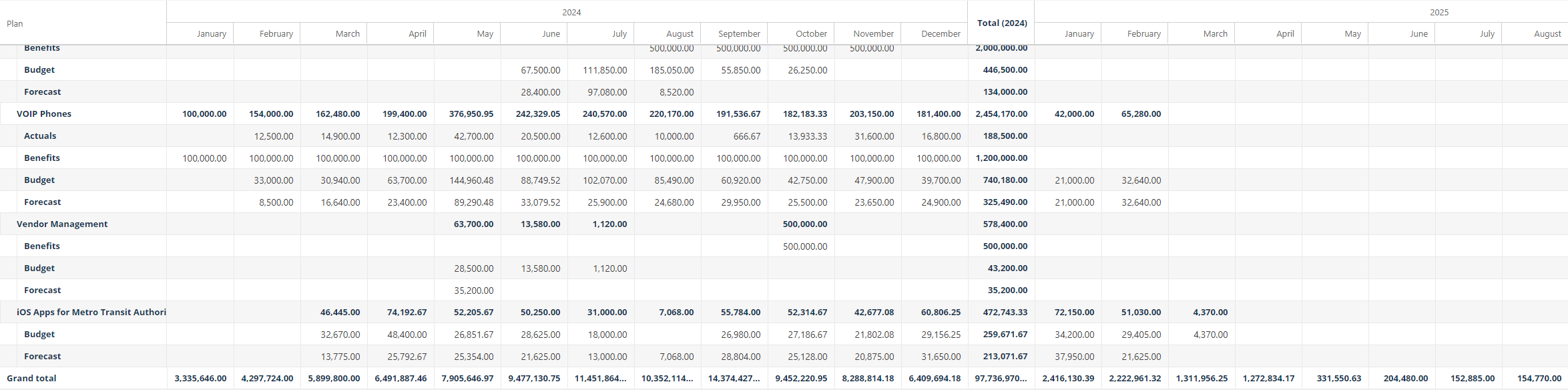Click the Forecast total cell 325,490.00

tap(1001, 202)
